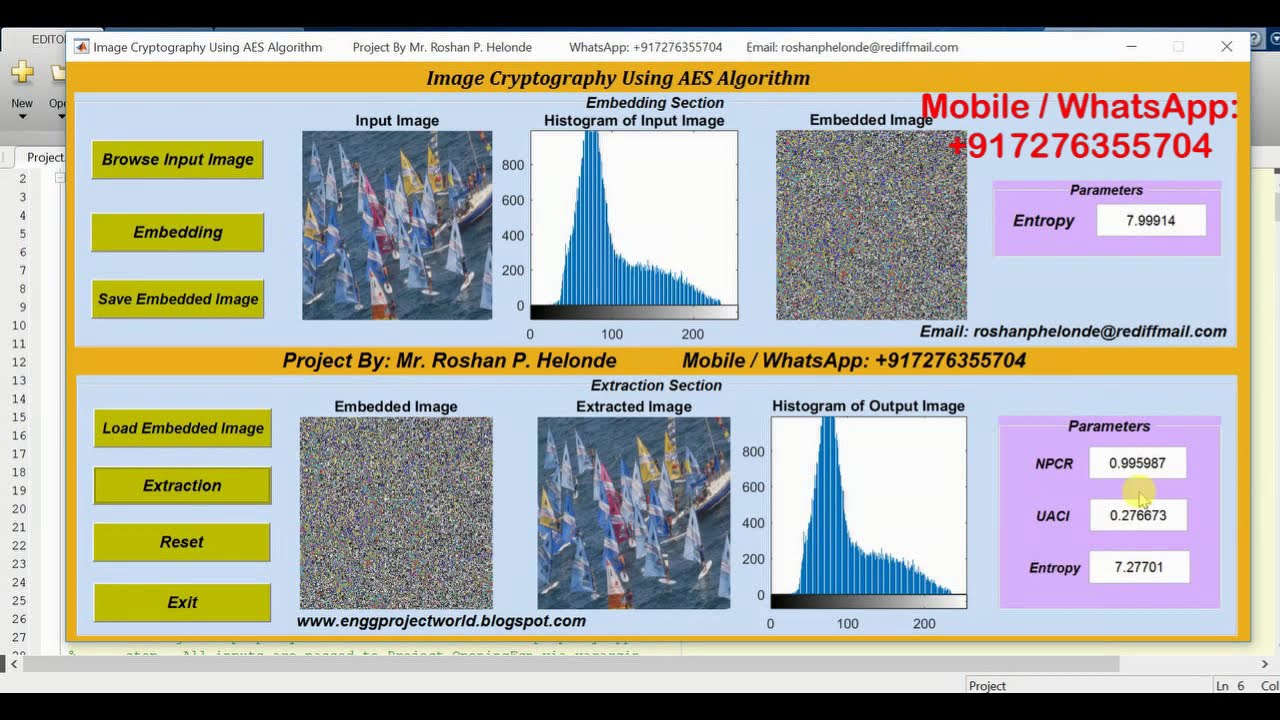
Task: Exit the application via Exit button
Action: tap(182, 602)
